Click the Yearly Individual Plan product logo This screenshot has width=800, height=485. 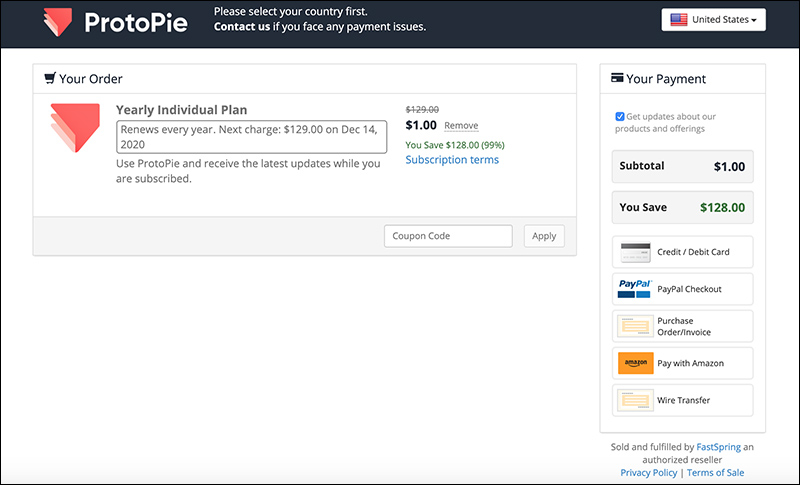tap(75, 127)
